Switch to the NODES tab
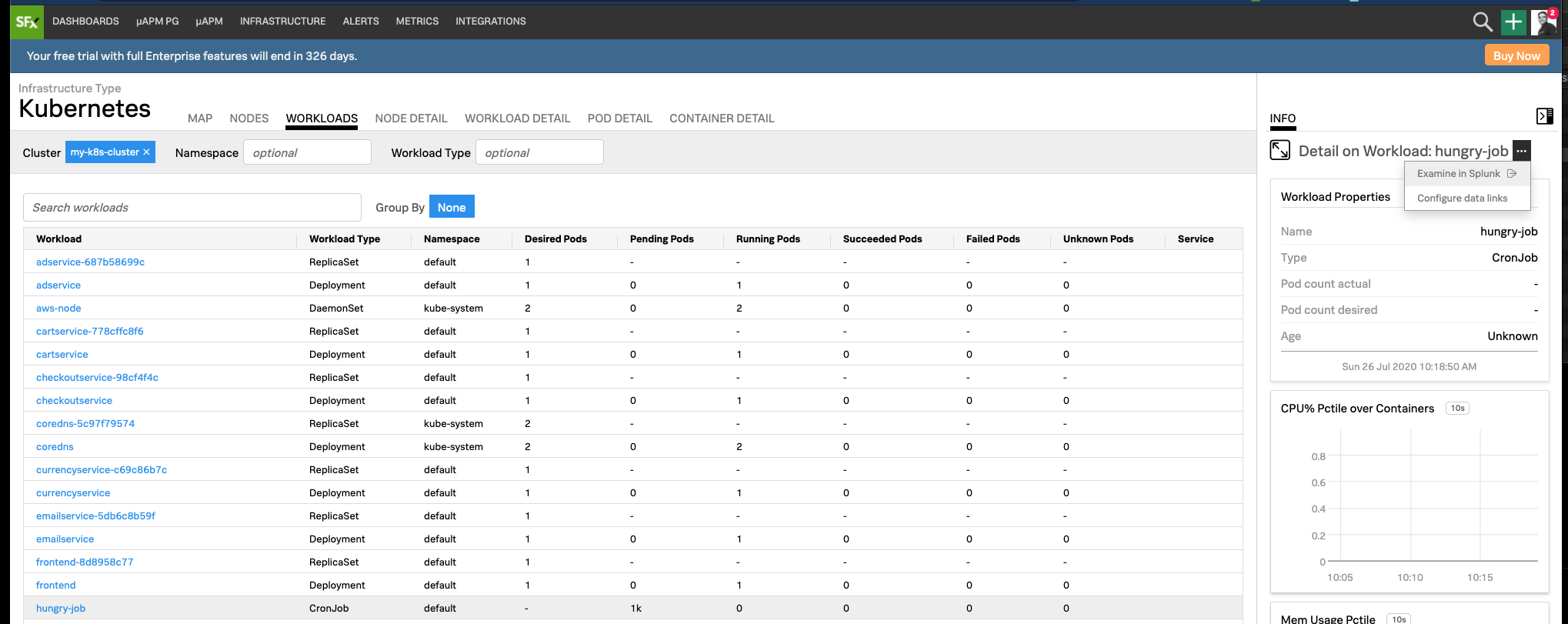Viewport: 1568px width, 624px height. coord(249,118)
